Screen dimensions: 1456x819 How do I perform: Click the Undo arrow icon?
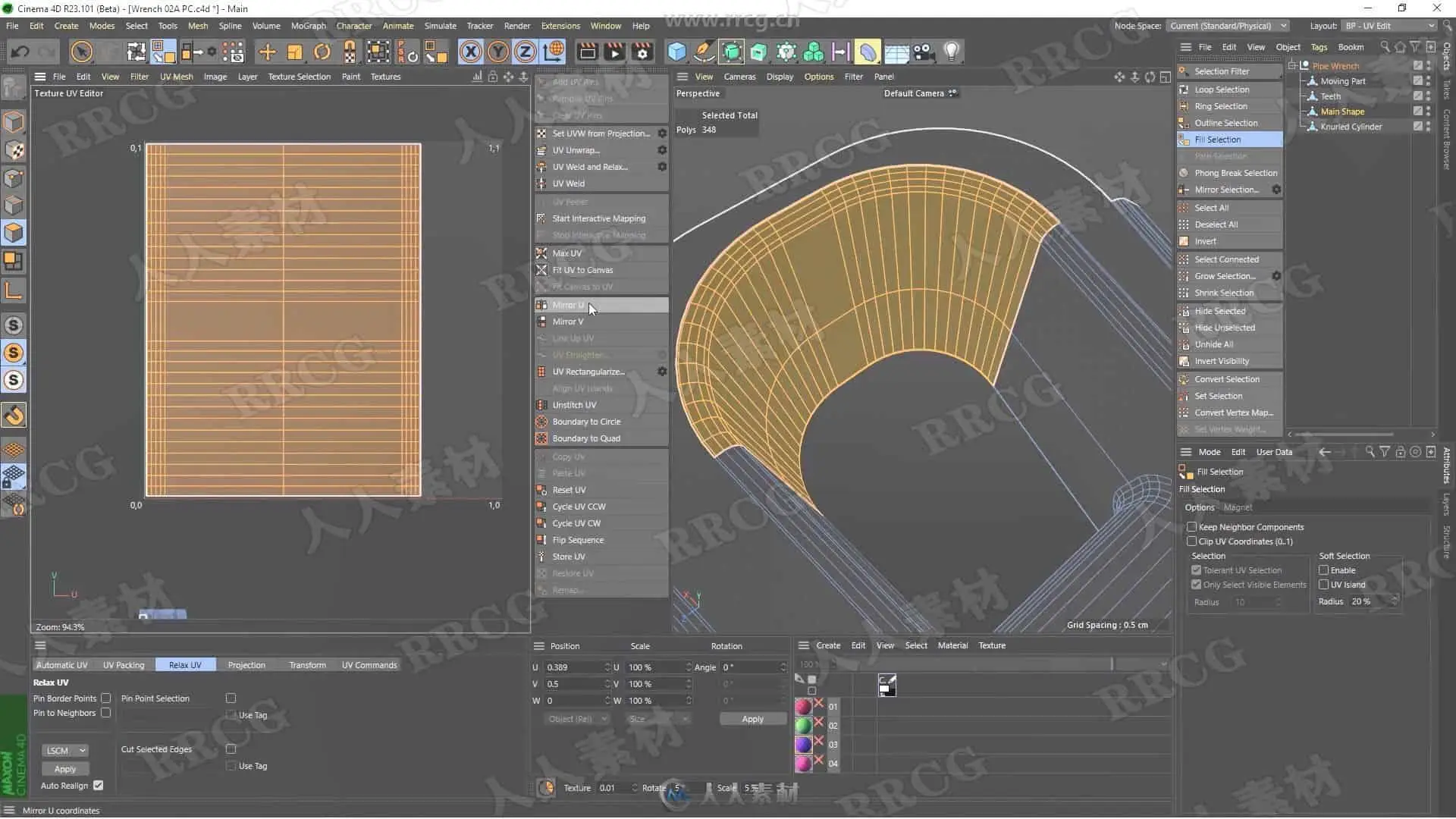click(x=20, y=52)
